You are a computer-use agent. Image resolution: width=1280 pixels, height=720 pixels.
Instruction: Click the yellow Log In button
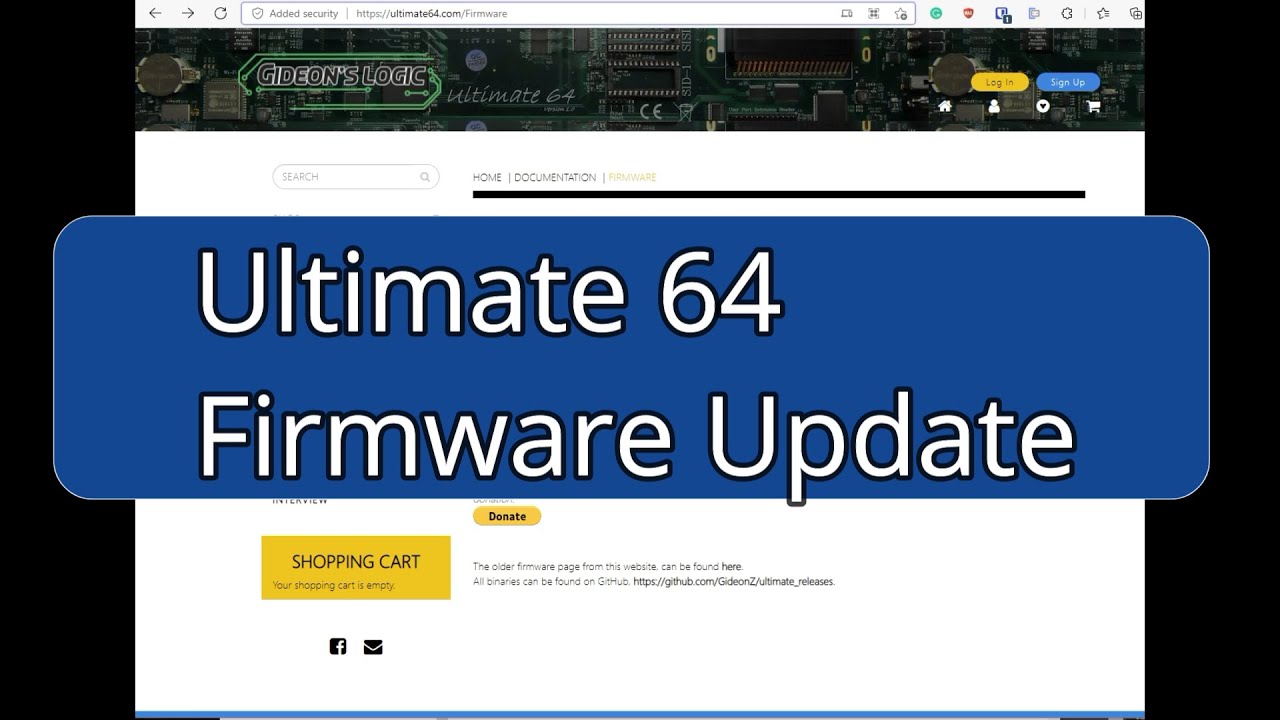tap(999, 82)
